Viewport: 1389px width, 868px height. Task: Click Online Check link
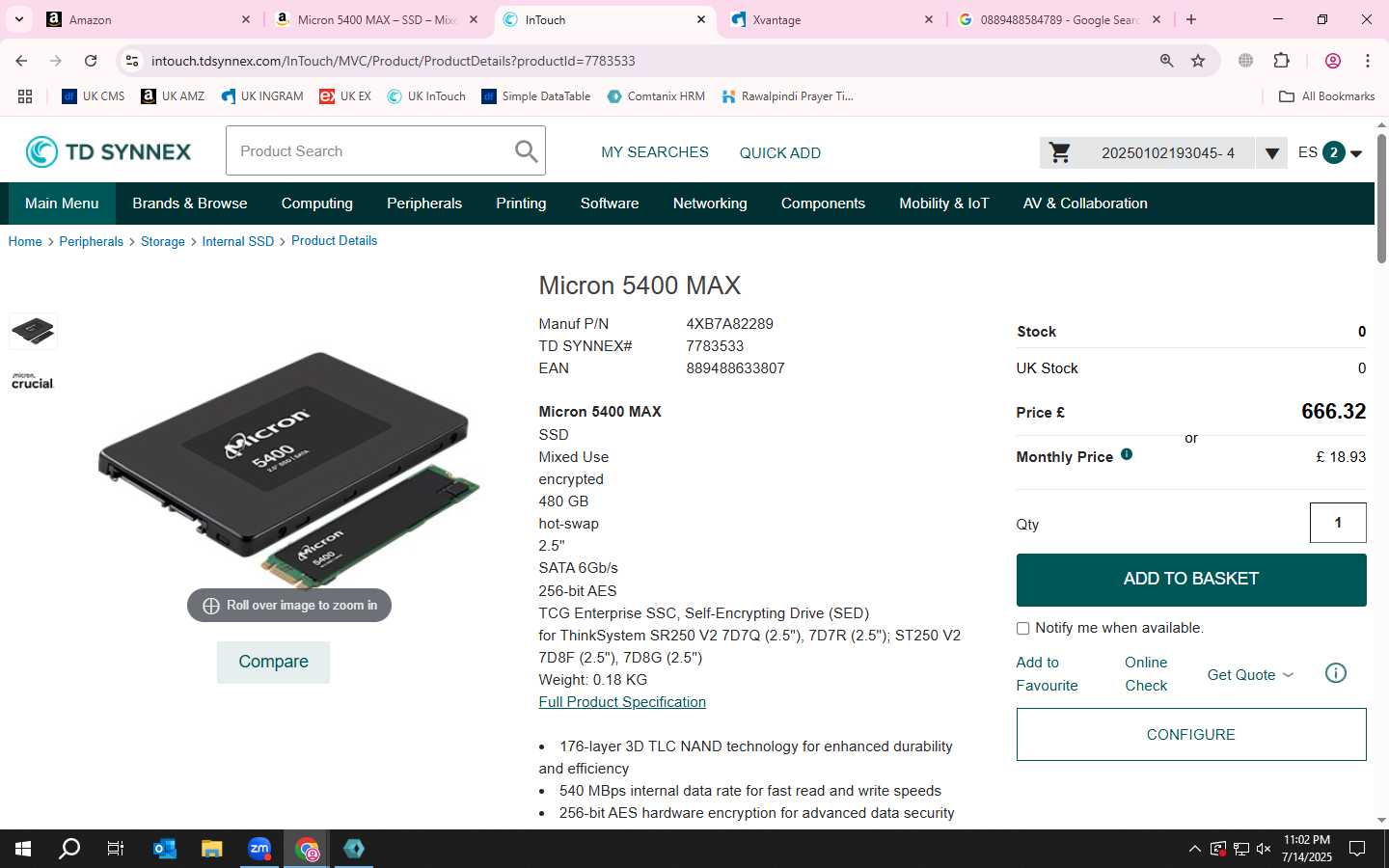click(1146, 674)
